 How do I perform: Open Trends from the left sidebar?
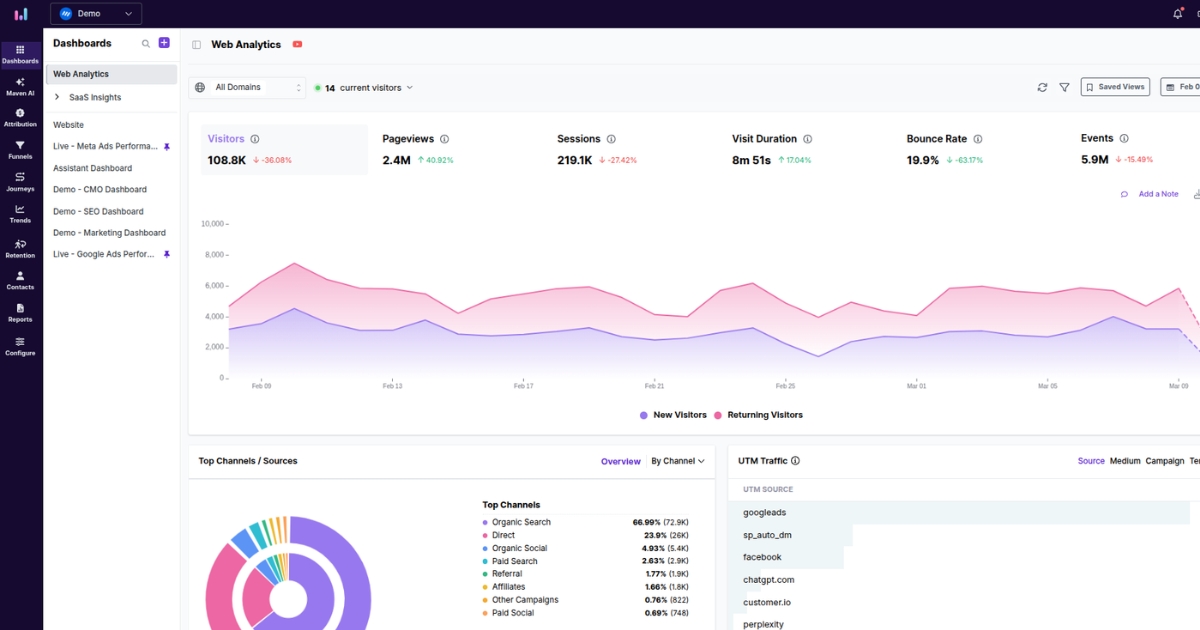pyautogui.click(x=20, y=214)
